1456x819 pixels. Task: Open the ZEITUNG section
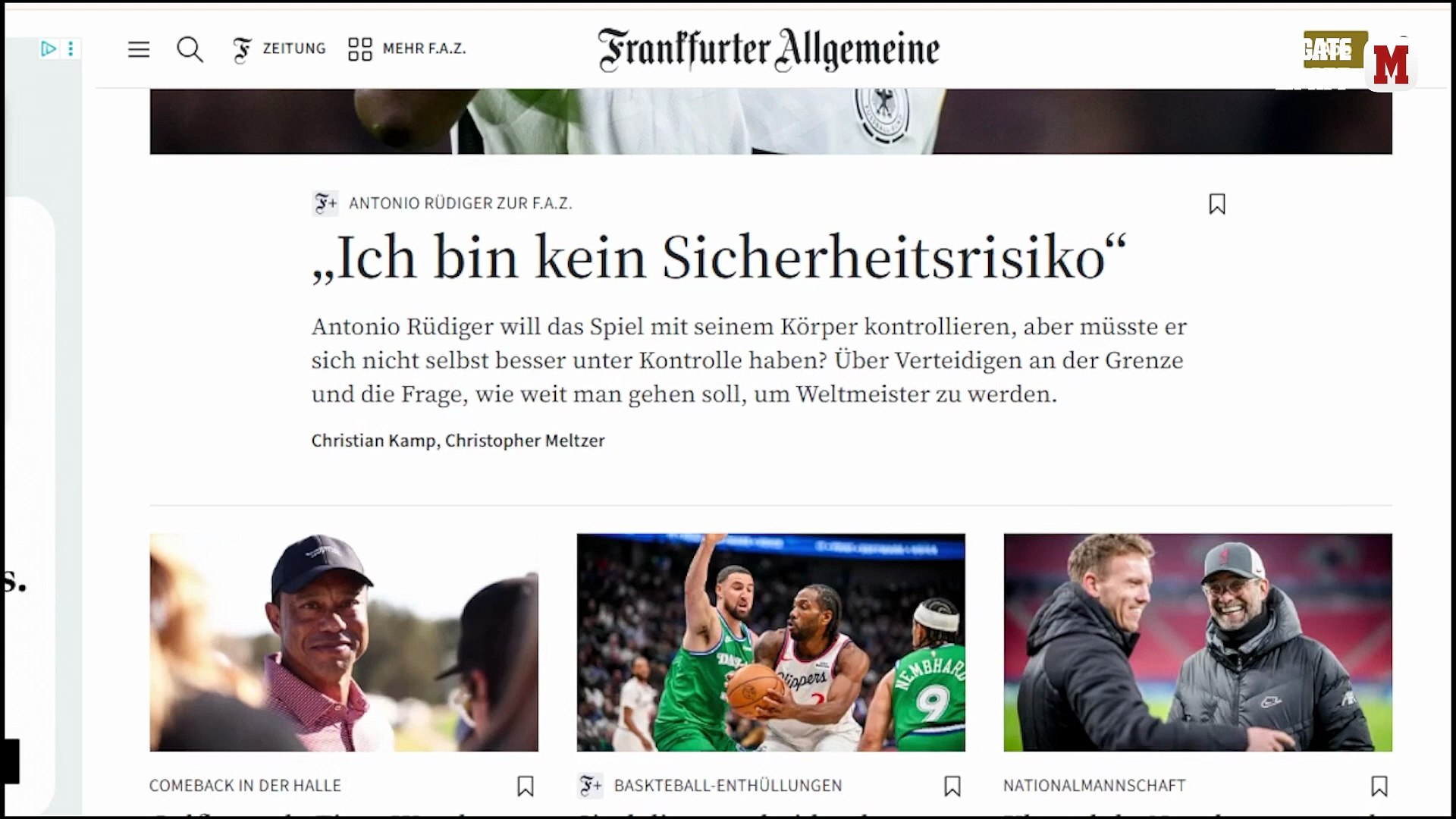tap(279, 49)
